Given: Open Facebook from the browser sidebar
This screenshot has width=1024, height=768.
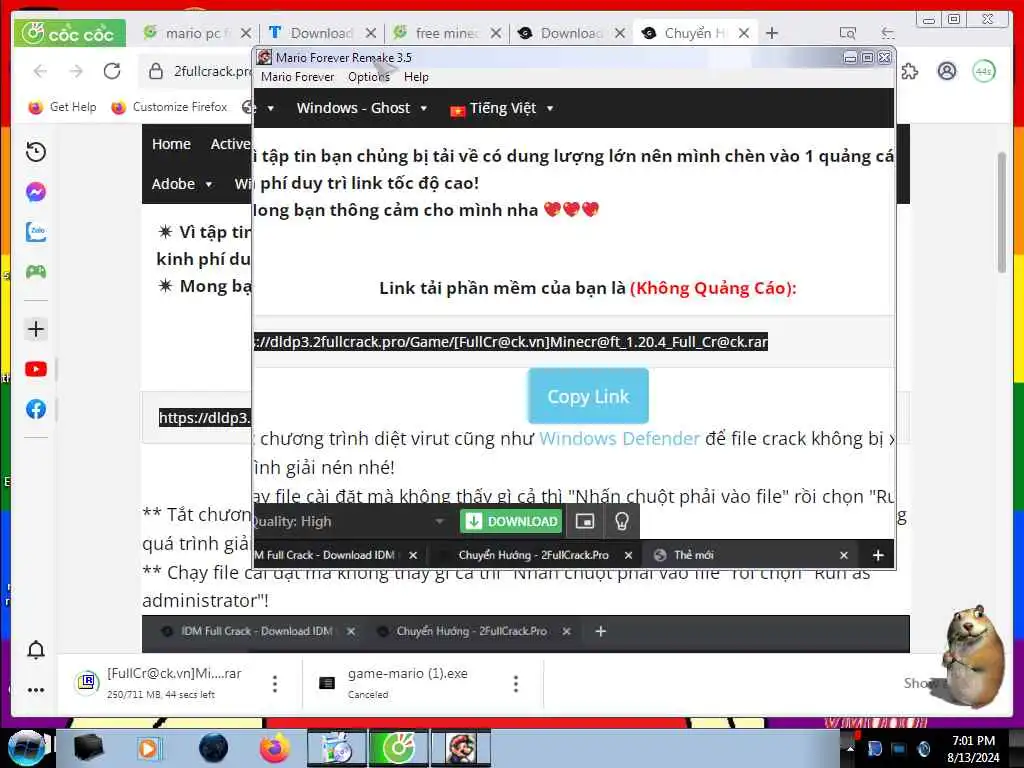Looking at the screenshot, I should point(36,409).
